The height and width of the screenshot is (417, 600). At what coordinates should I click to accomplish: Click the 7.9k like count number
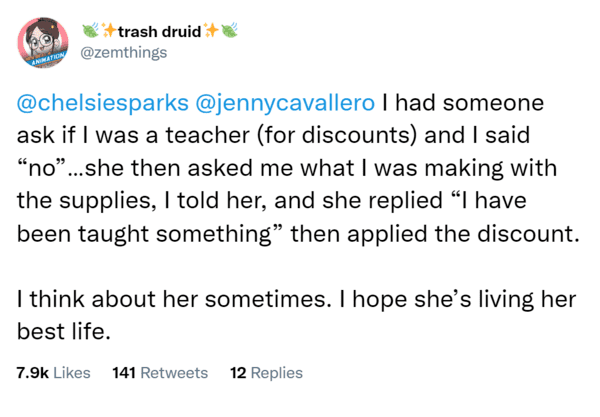click(33, 373)
